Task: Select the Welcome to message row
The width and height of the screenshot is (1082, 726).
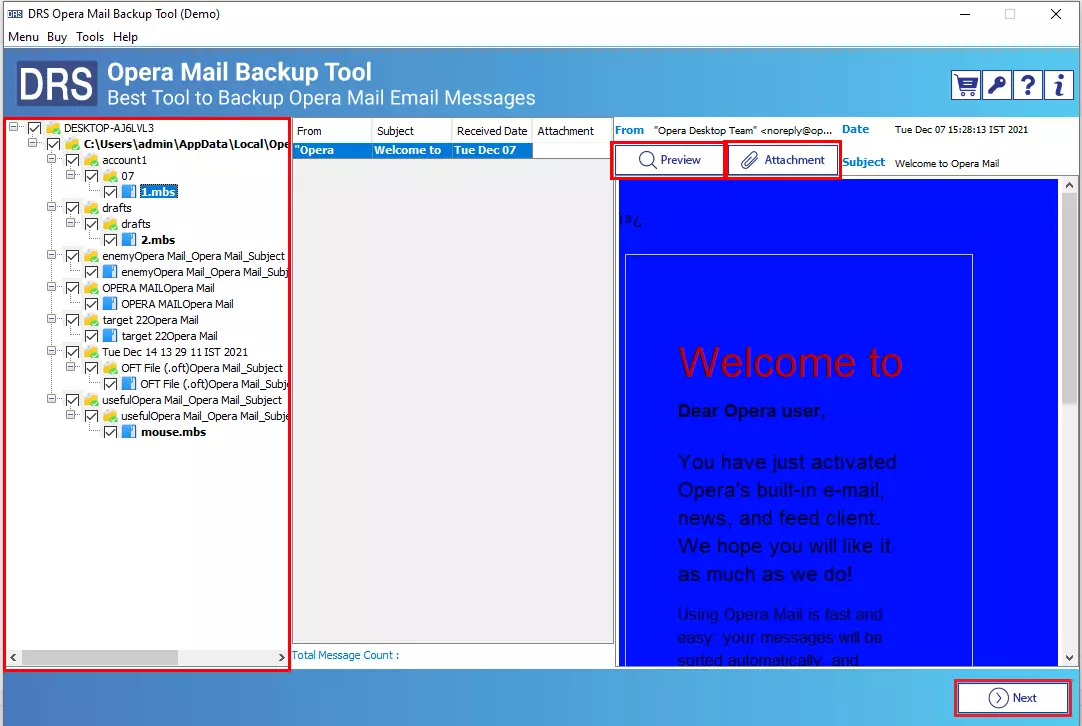Action: (410, 149)
